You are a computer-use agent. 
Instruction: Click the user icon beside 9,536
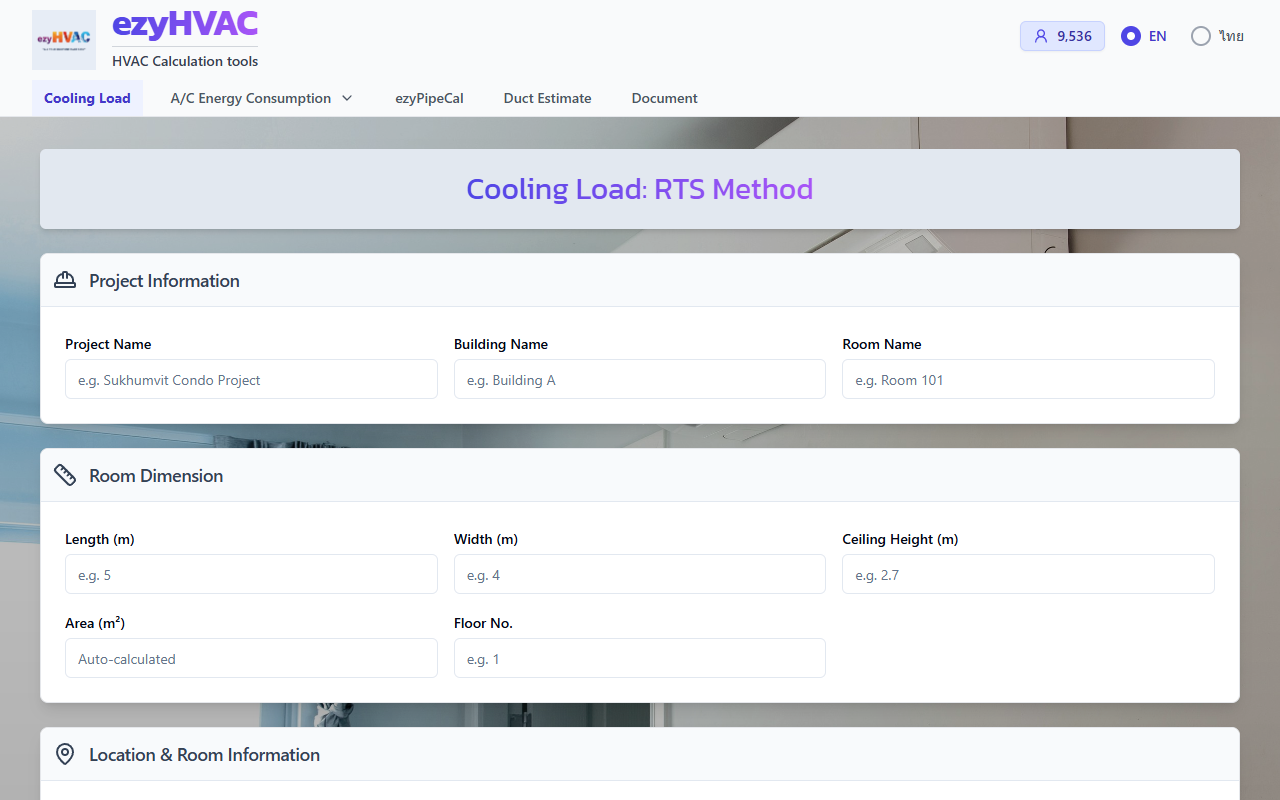(1041, 36)
